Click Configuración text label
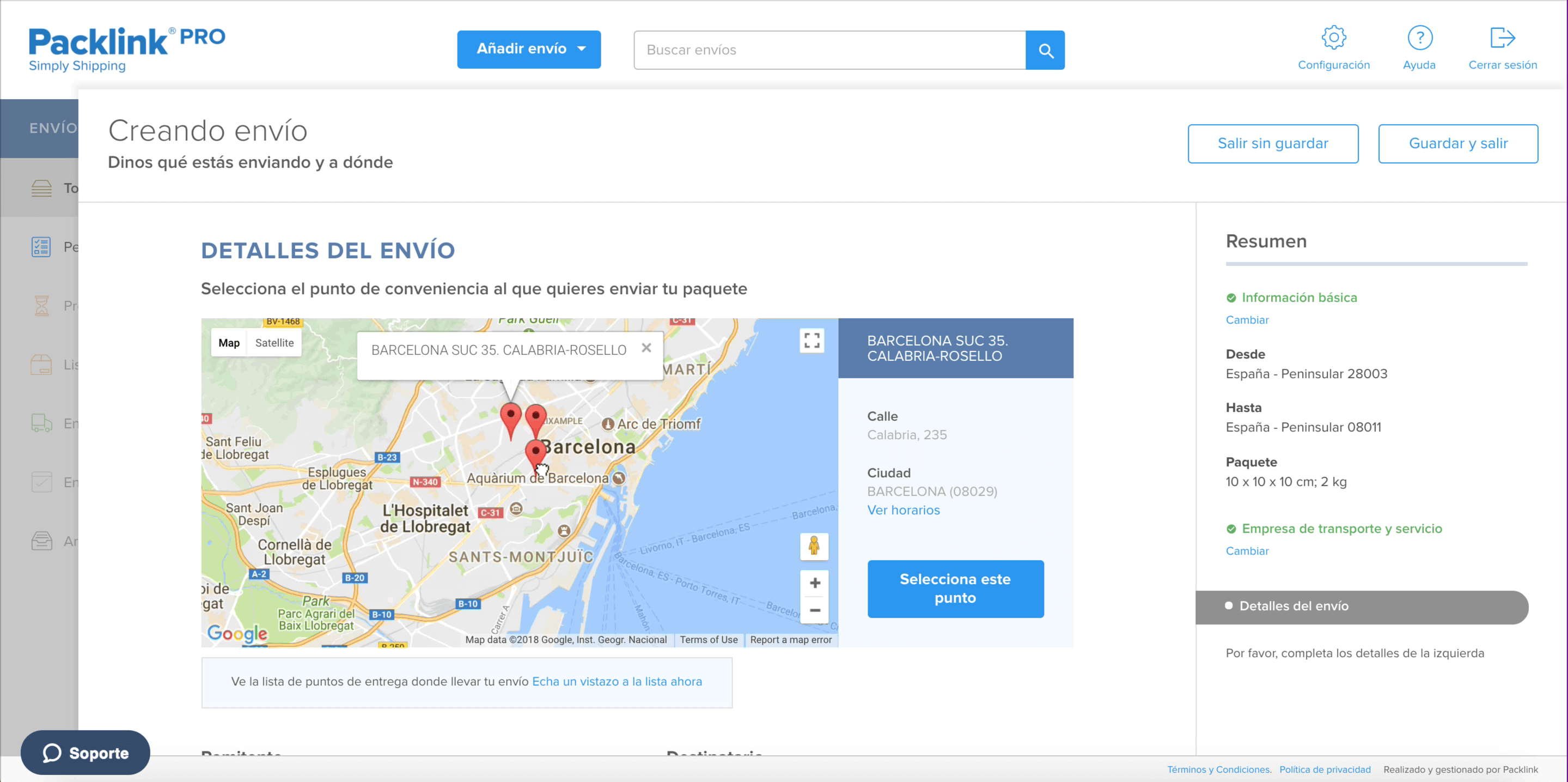1568x782 pixels. tap(1334, 65)
